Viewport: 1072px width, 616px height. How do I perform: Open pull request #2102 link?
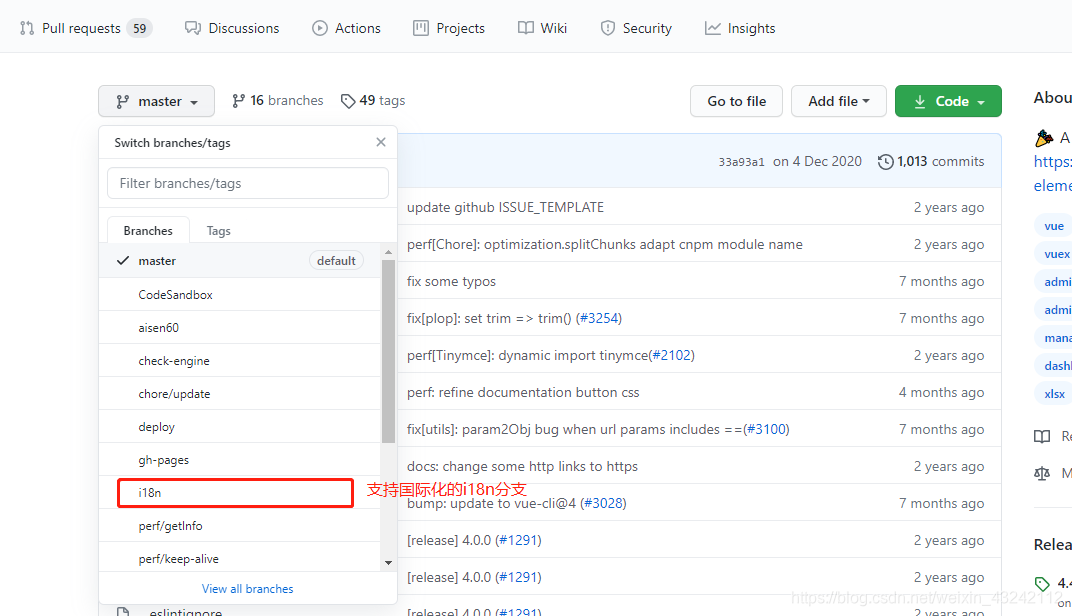(x=671, y=355)
